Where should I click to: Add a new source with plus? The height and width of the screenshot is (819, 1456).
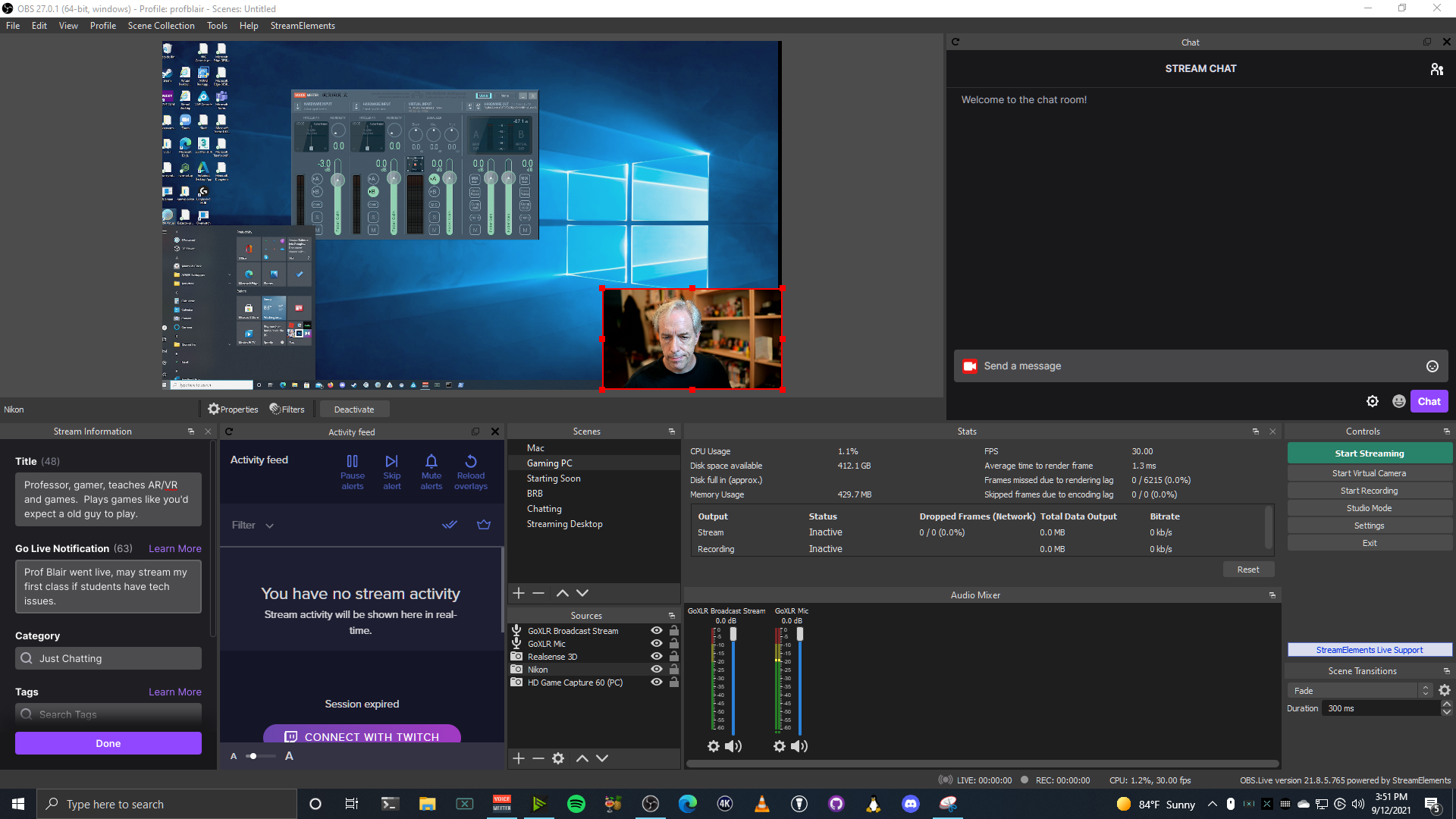click(519, 758)
